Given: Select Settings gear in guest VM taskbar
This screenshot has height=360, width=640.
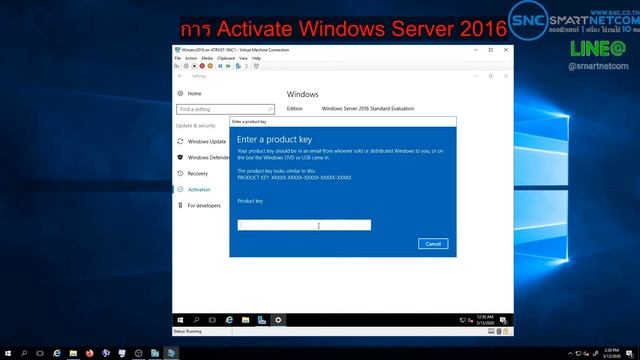Looking at the screenshot, I should (x=278, y=320).
